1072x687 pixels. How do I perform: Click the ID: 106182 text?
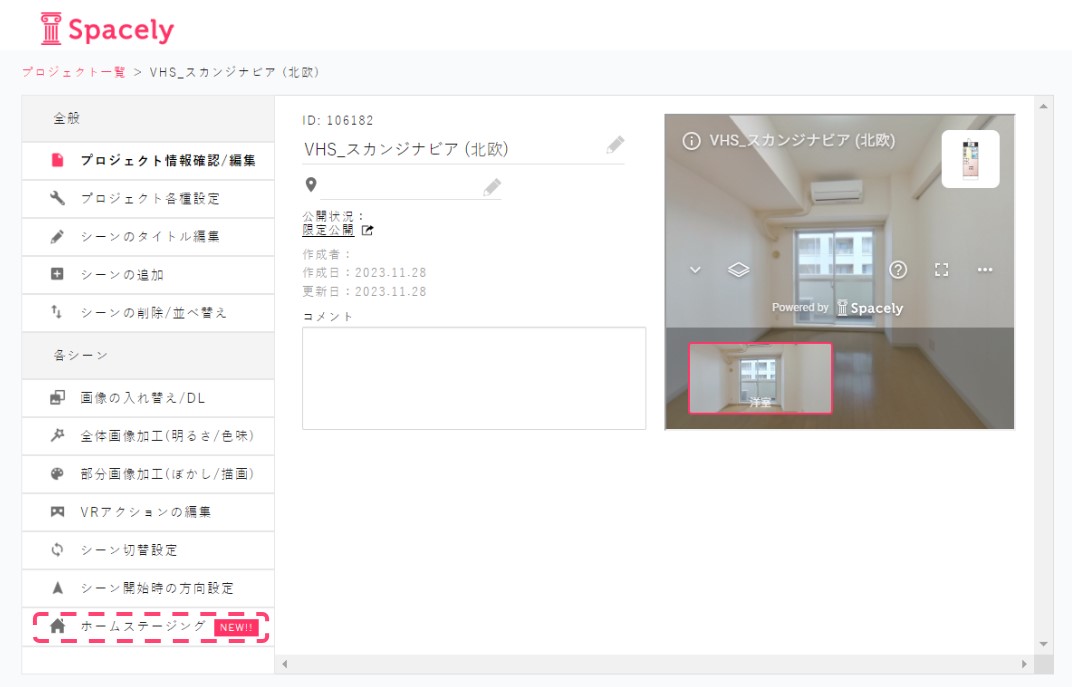pyautogui.click(x=338, y=121)
